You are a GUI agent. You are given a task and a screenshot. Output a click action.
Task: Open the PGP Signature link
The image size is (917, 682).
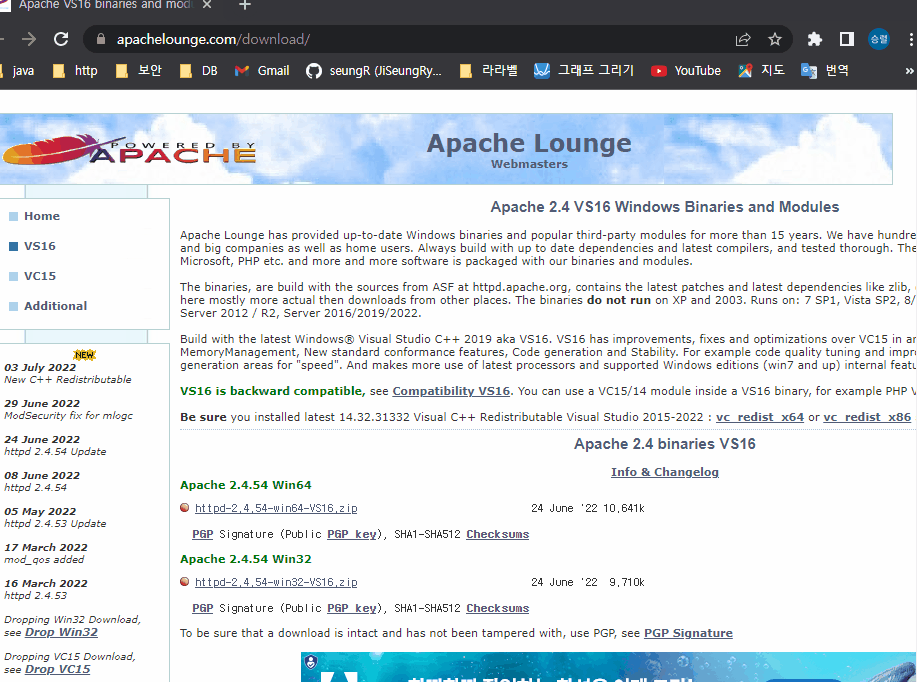tap(688, 633)
